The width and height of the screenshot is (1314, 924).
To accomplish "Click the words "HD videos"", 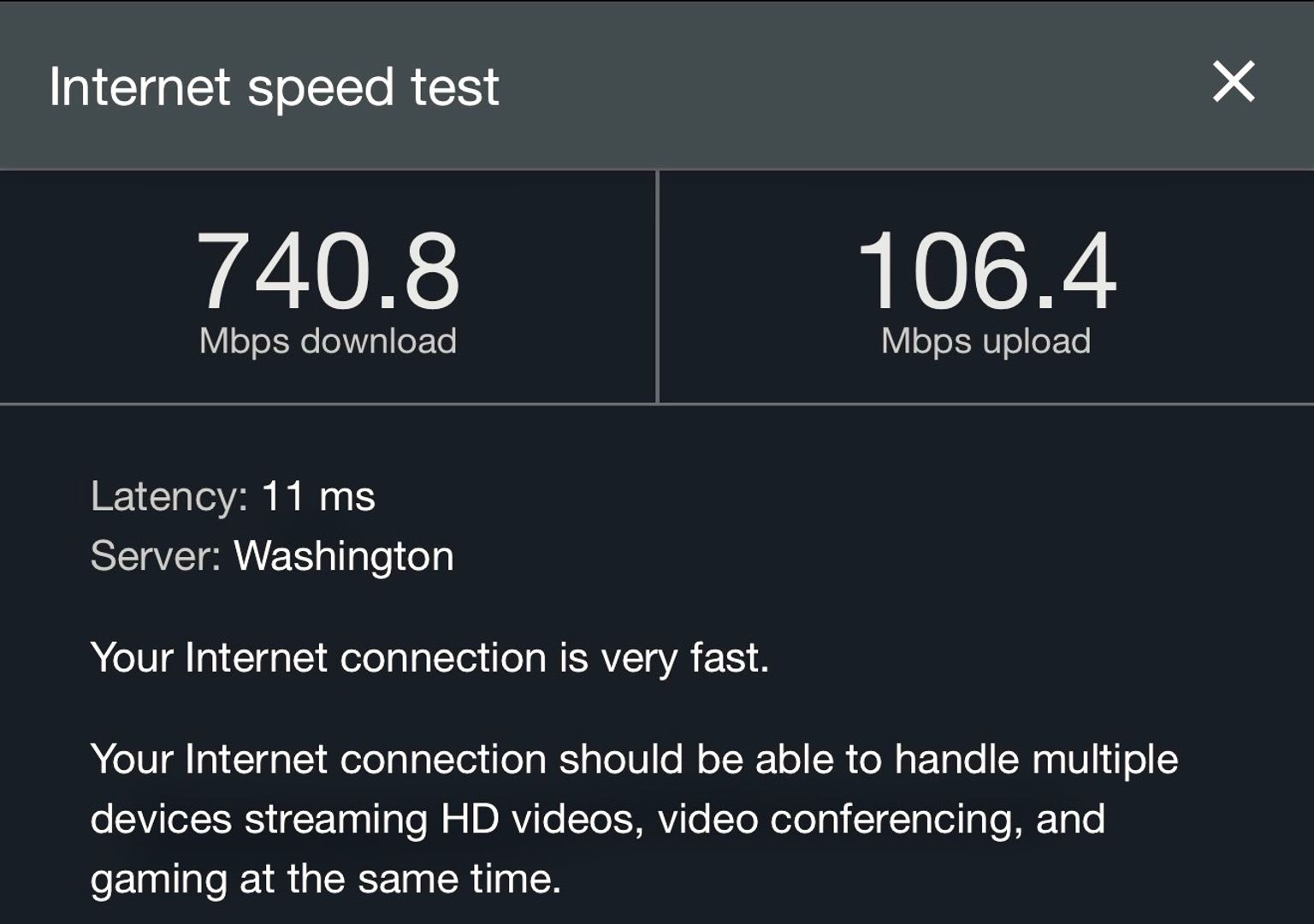I will coord(541,819).
